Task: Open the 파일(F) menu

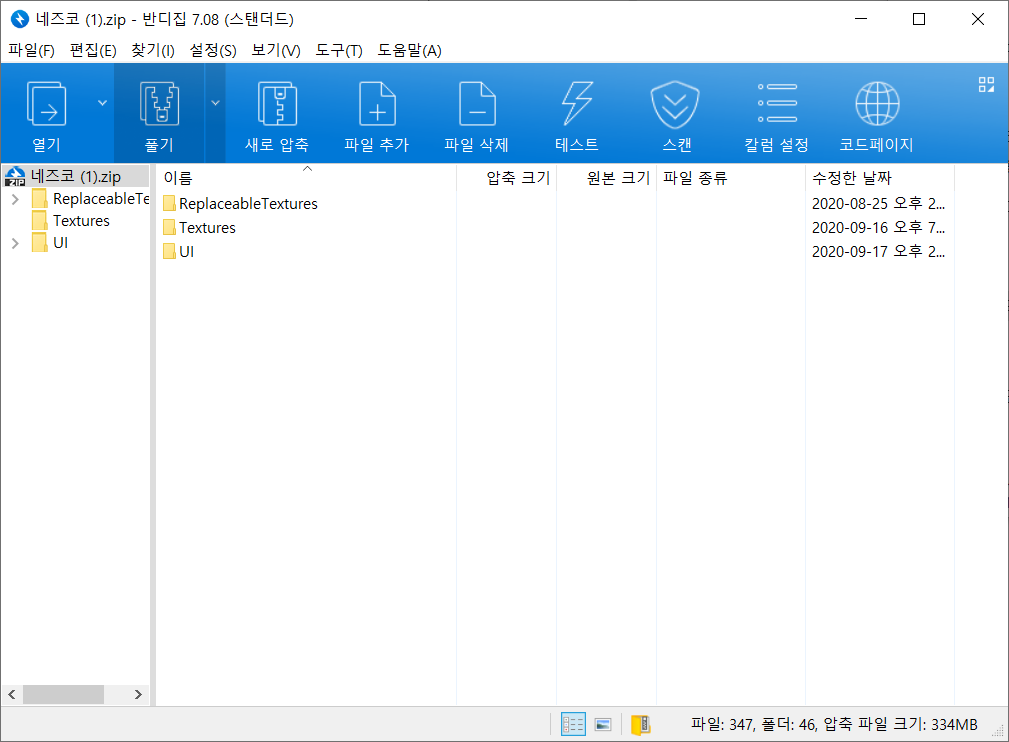Action: coord(31,50)
